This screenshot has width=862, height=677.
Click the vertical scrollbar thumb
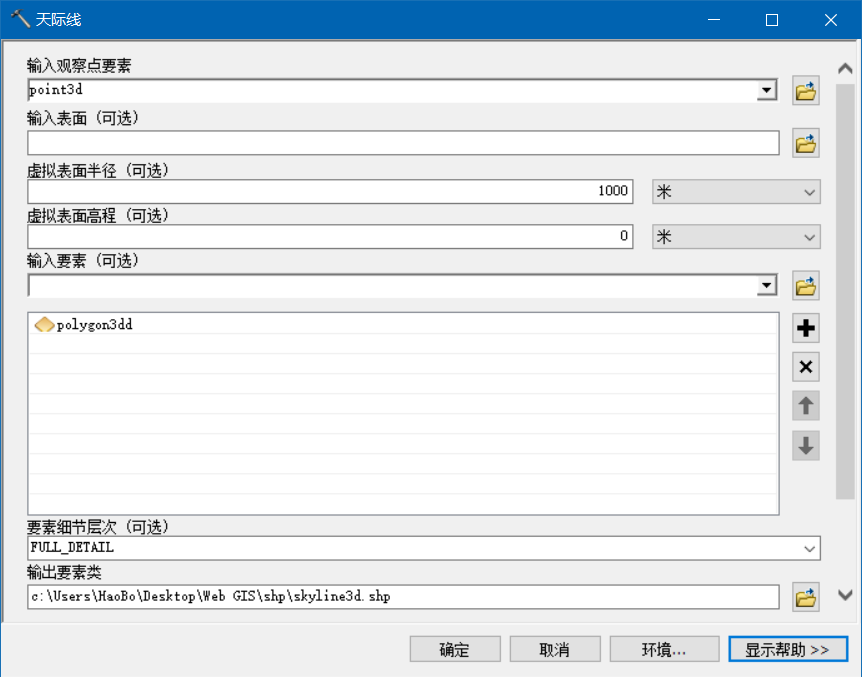point(845,291)
